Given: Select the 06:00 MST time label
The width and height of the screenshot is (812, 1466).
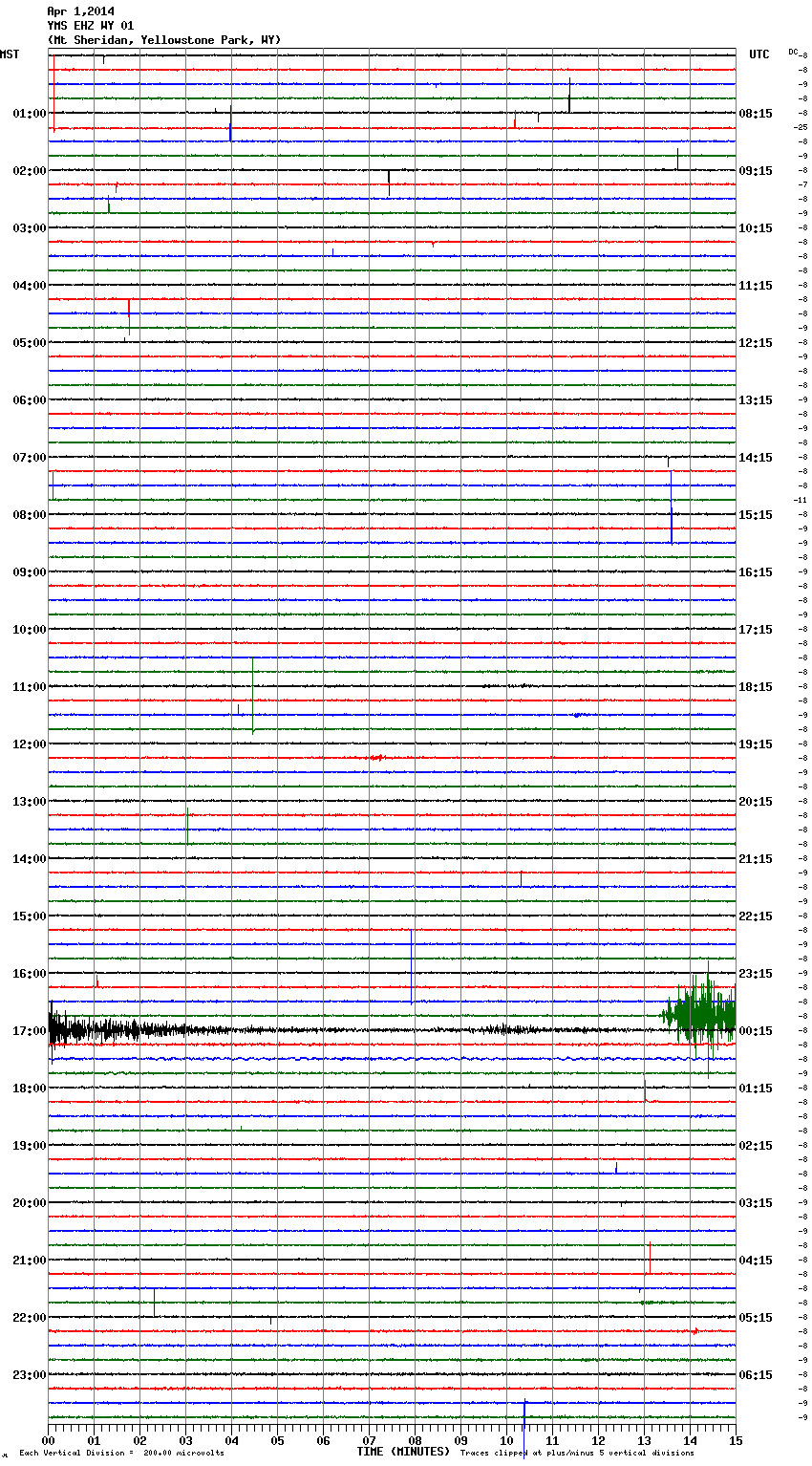Looking at the screenshot, I should (x=30, y=400).
